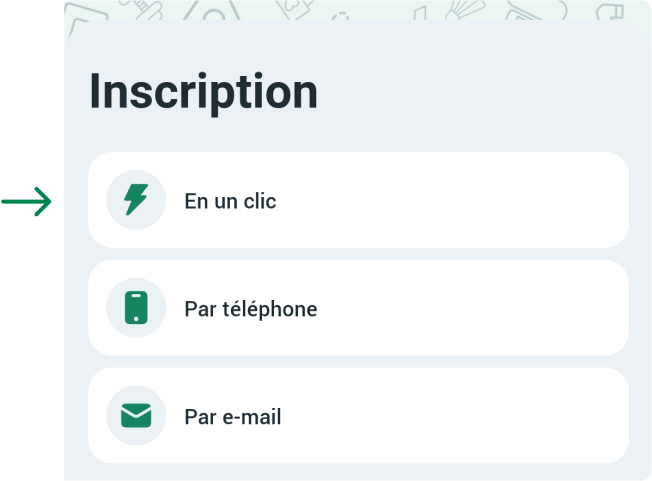Click the lightning bolt icon
Viewport: 652px width, 481px height.
point(136,200)
